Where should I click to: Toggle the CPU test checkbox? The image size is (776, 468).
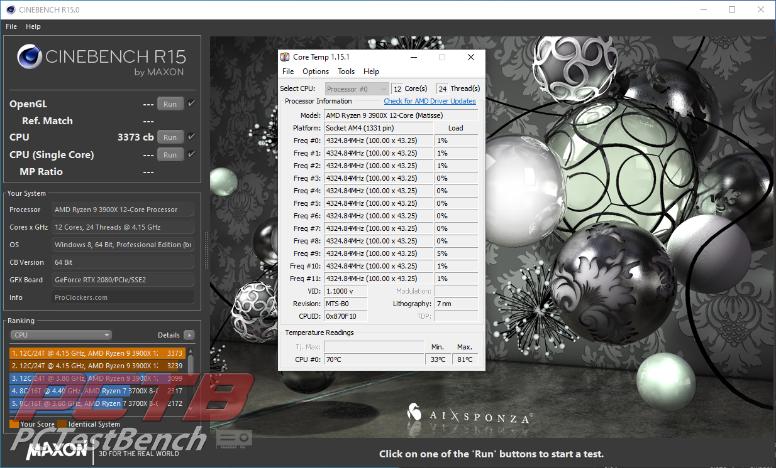coord(192,137)
